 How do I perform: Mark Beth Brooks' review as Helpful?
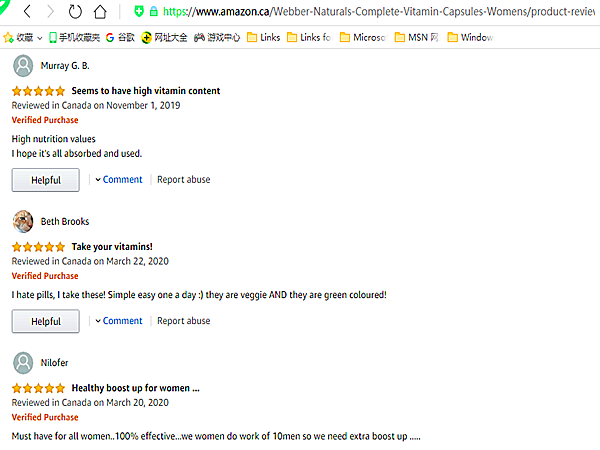pos(45,321)
